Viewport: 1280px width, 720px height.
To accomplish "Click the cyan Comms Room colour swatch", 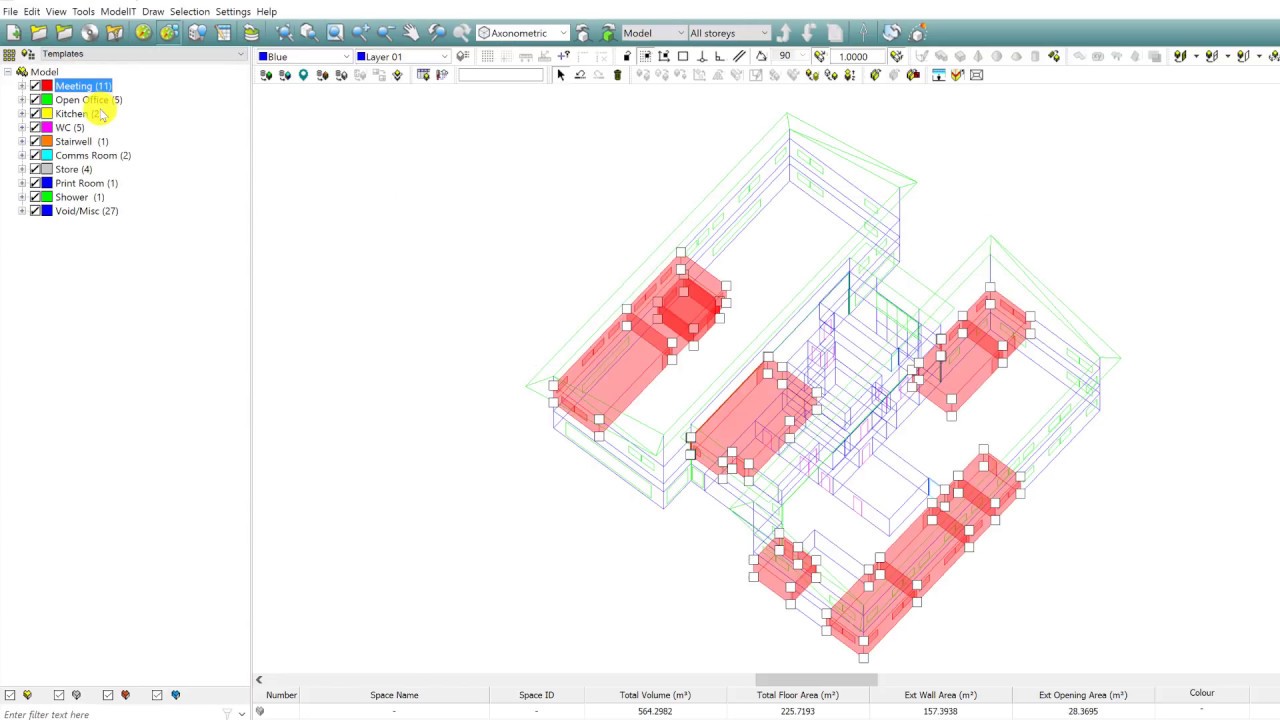I will click(47, 156).
